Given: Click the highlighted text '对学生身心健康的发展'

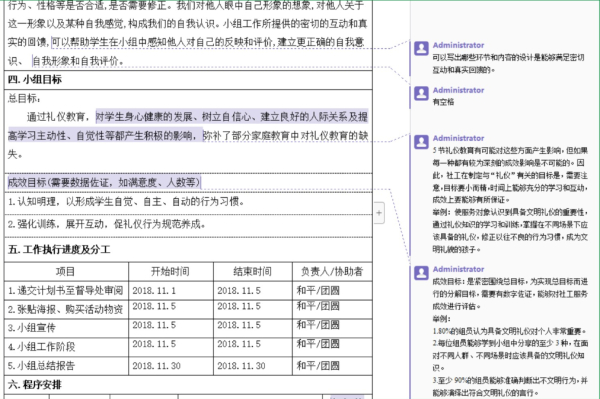Looking at the screenshot, I should 144,116.
